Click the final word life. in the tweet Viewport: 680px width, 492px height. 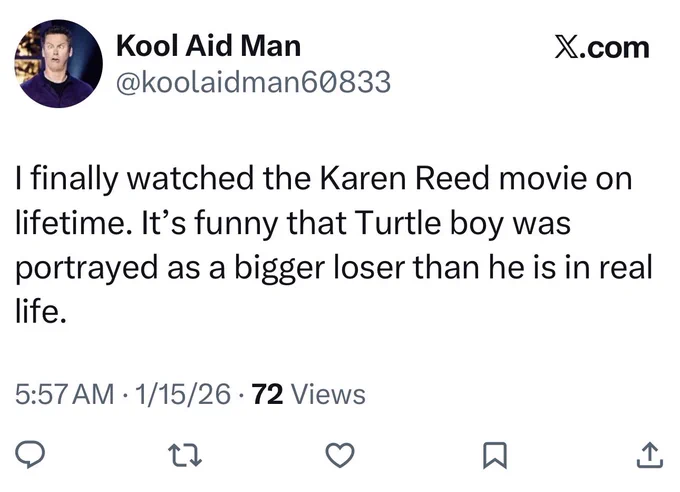pyautogui.click(x=41, y=312)
